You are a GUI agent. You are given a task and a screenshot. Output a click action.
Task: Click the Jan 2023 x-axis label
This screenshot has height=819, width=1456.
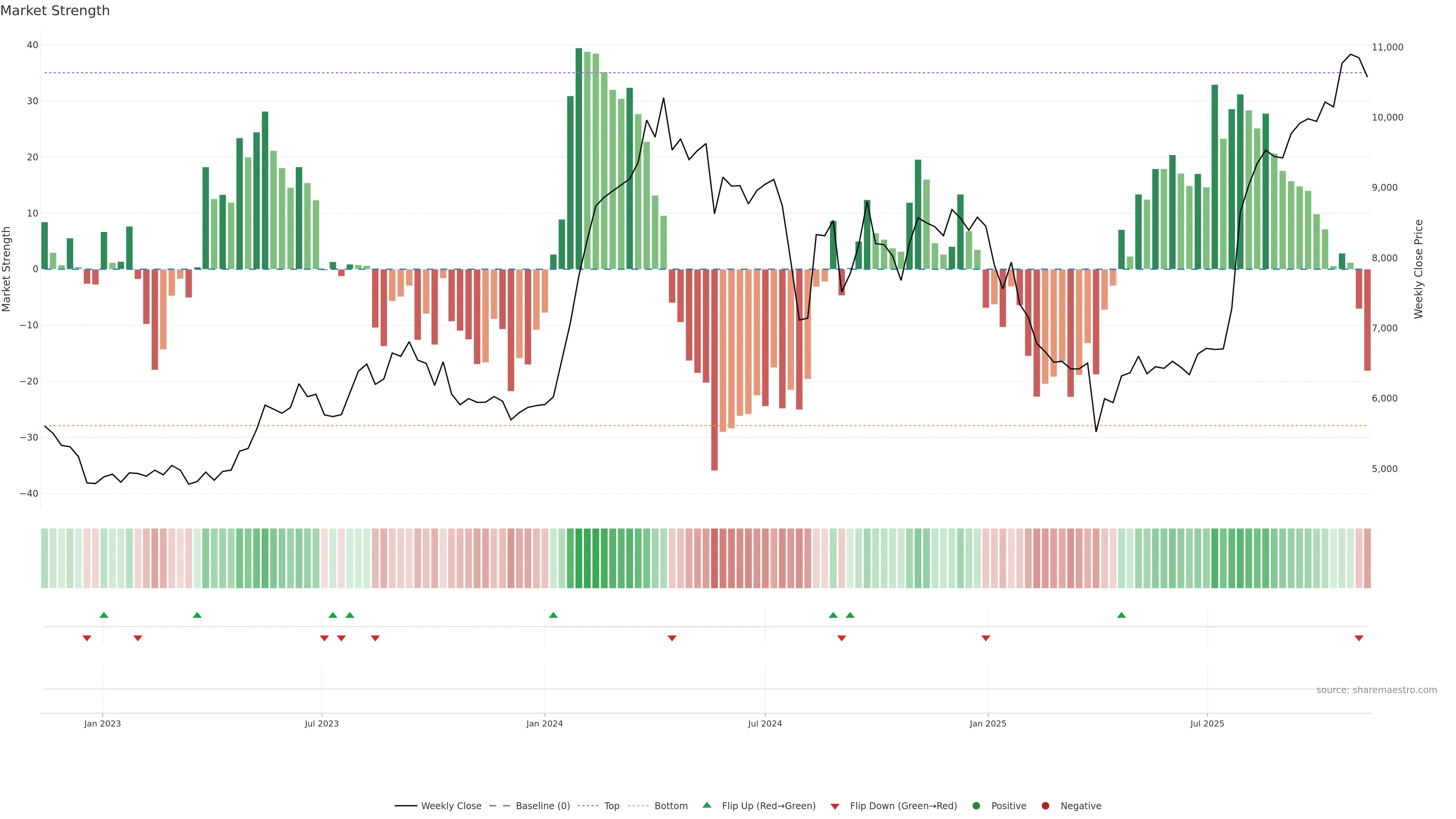pos(102,723)
